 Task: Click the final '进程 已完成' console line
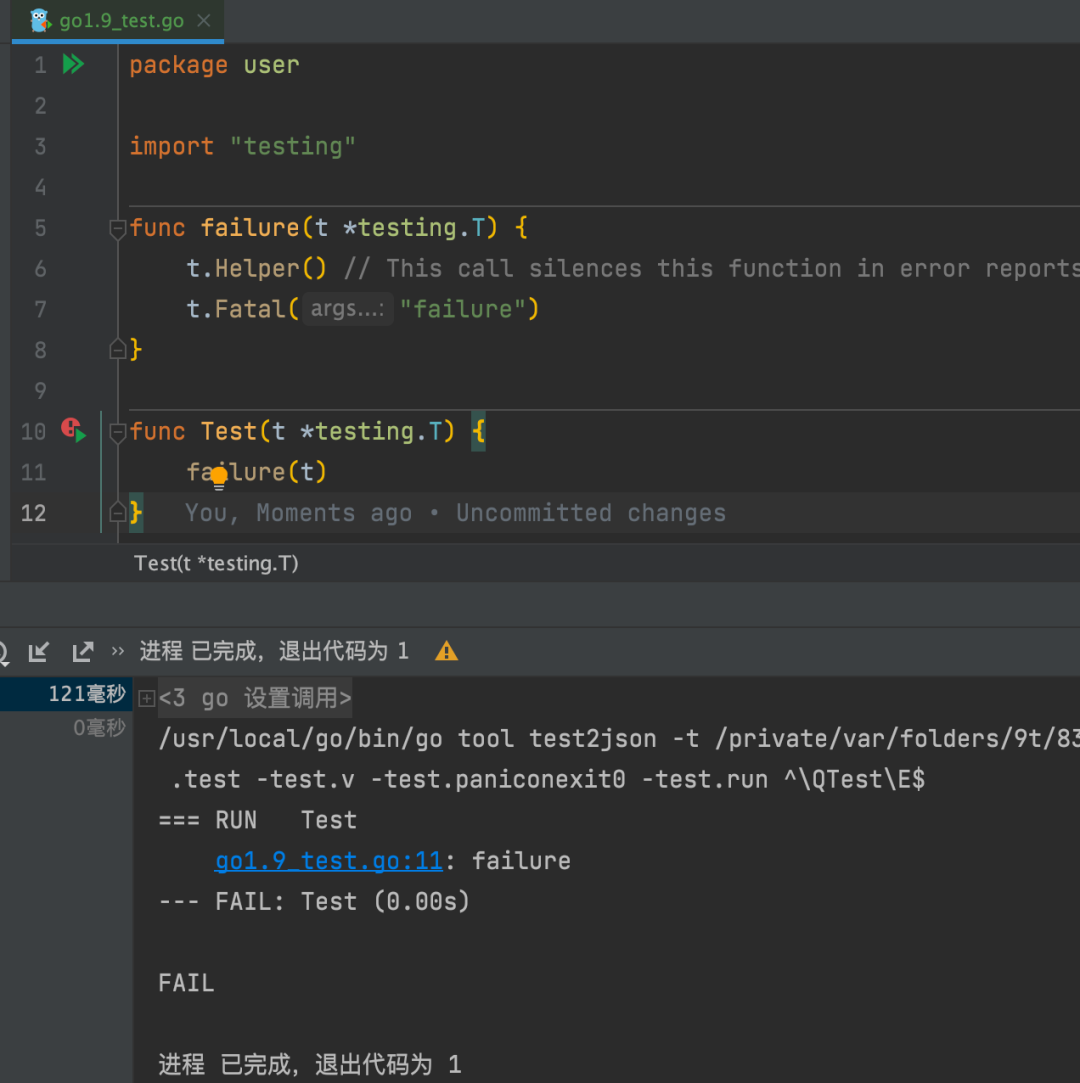tap(309, 1064)
